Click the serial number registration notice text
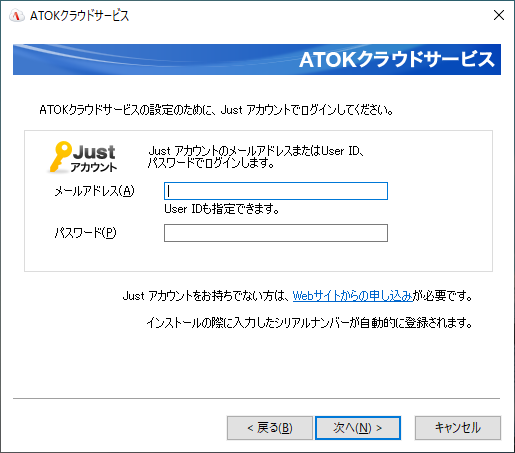This screenshot has width=515, height=453. tap(310, 323)
